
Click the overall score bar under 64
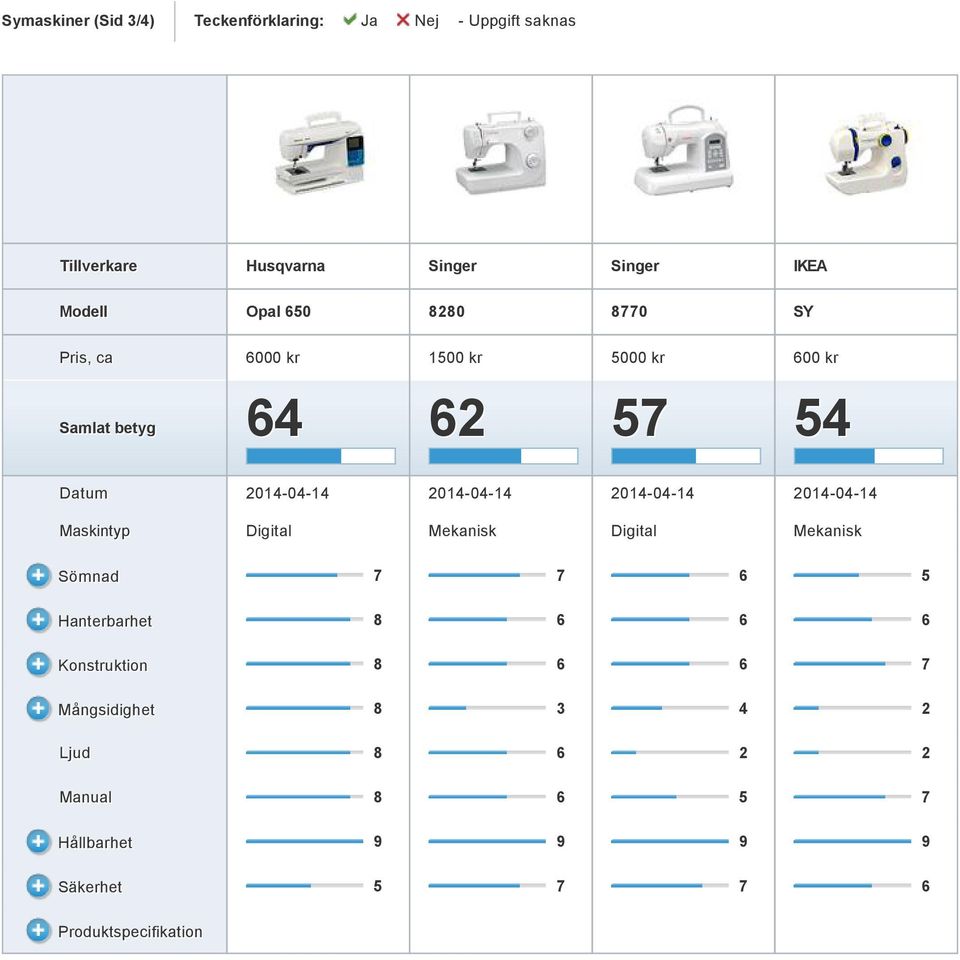coord(321,456)
